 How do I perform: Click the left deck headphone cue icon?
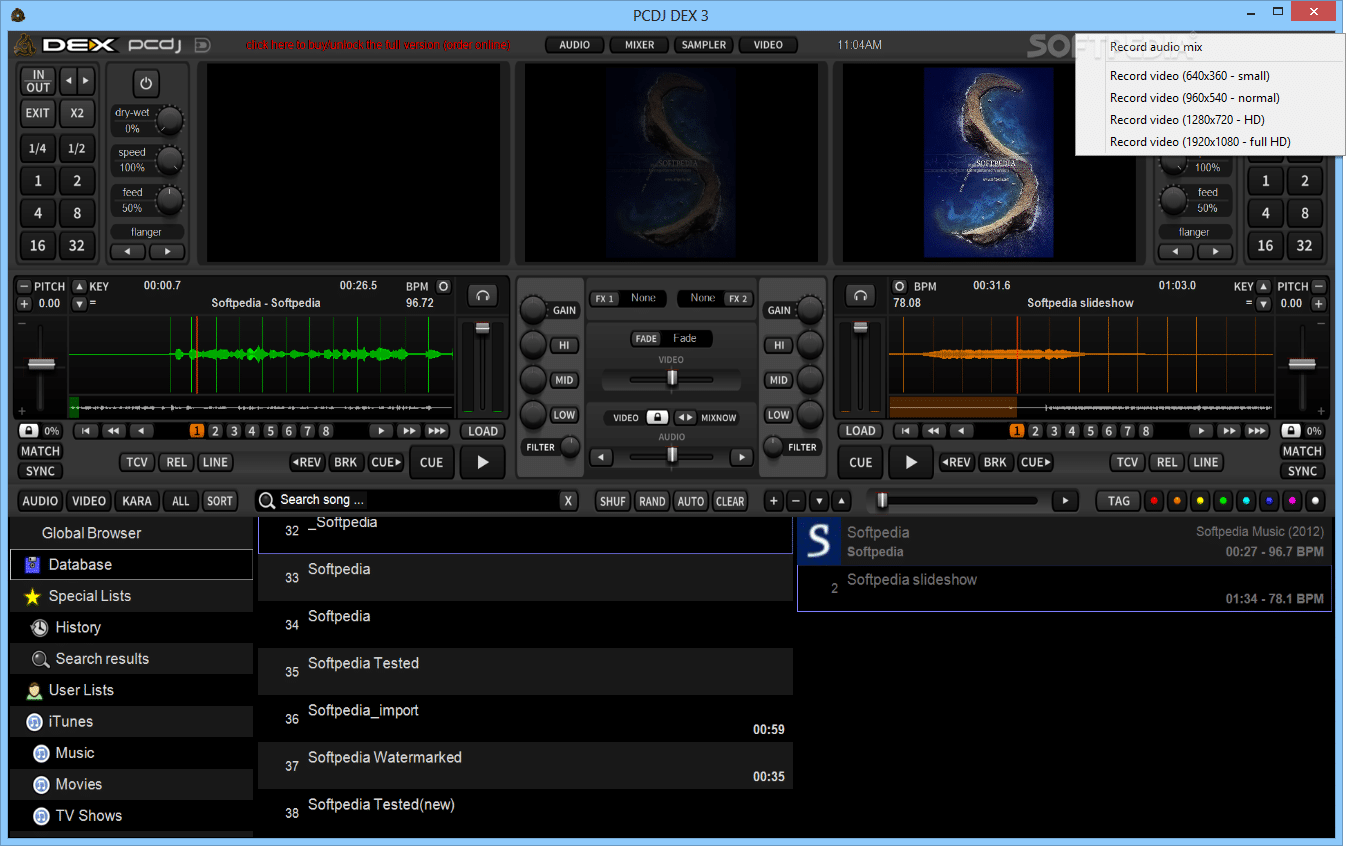[x=483, y=295]
